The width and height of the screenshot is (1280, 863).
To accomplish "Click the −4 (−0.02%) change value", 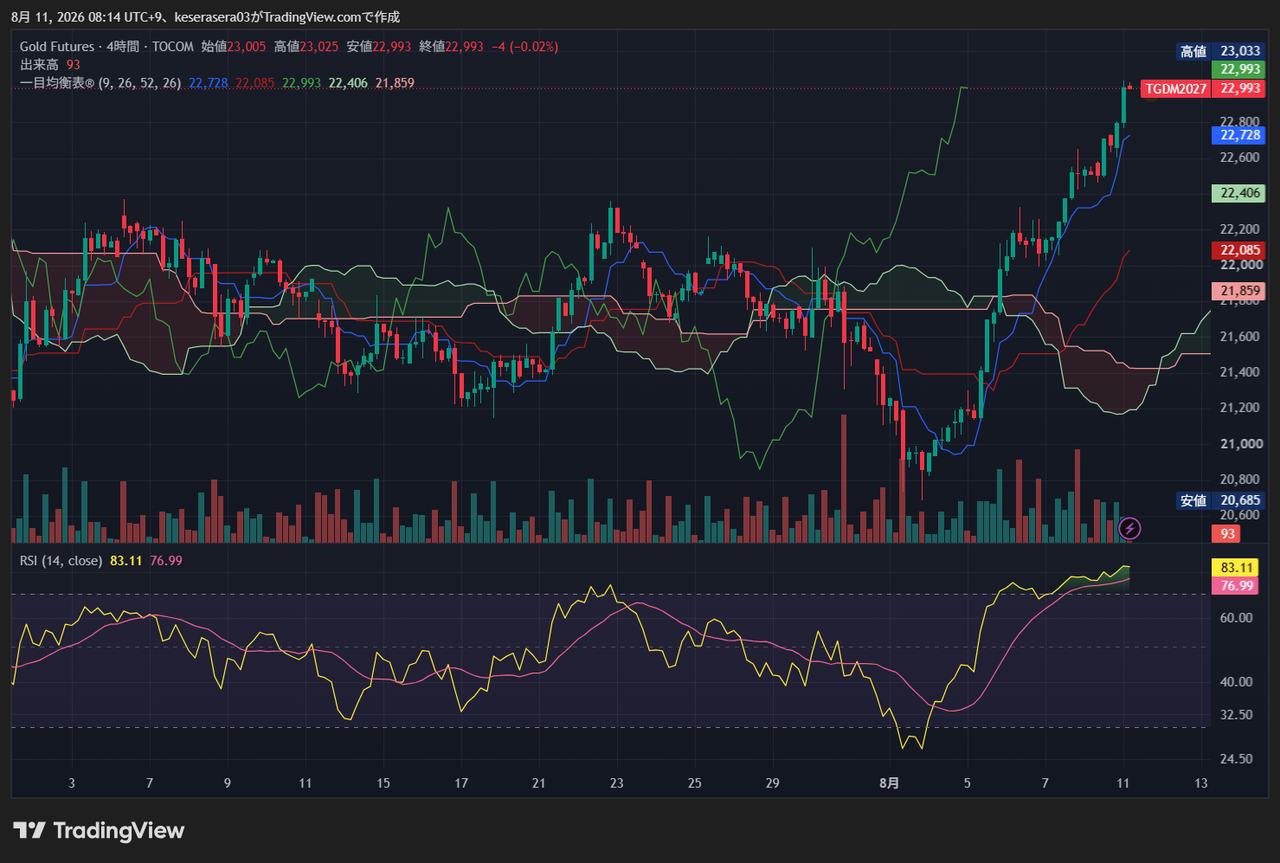I will point(525,47).
